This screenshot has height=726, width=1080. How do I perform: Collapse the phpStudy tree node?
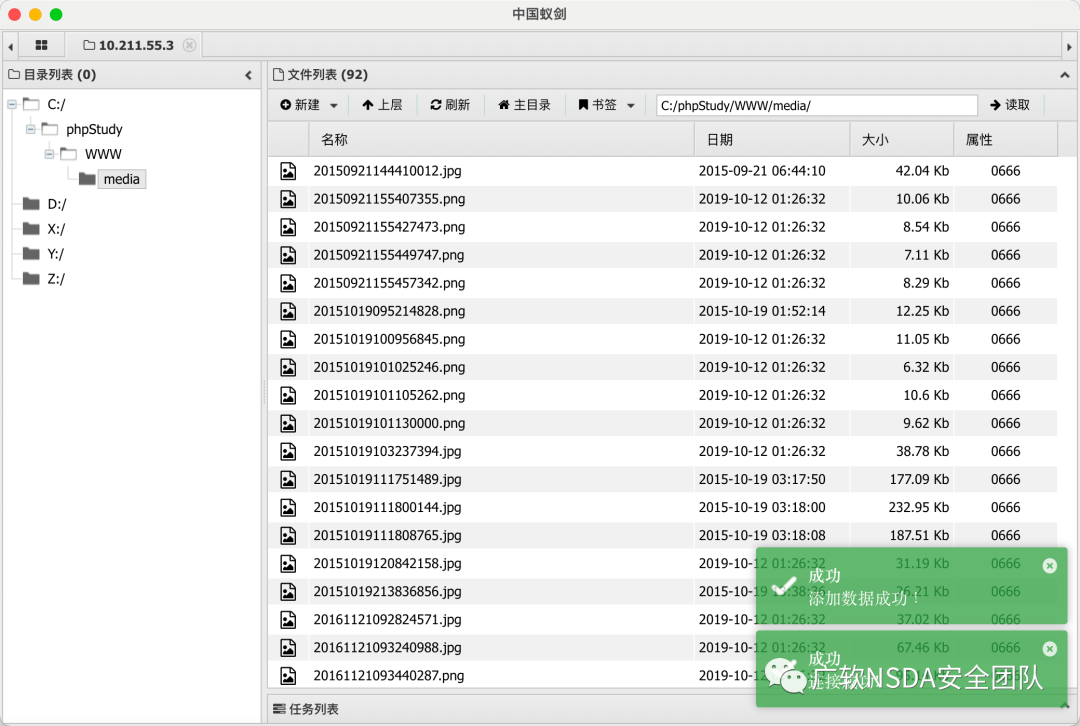31,129
